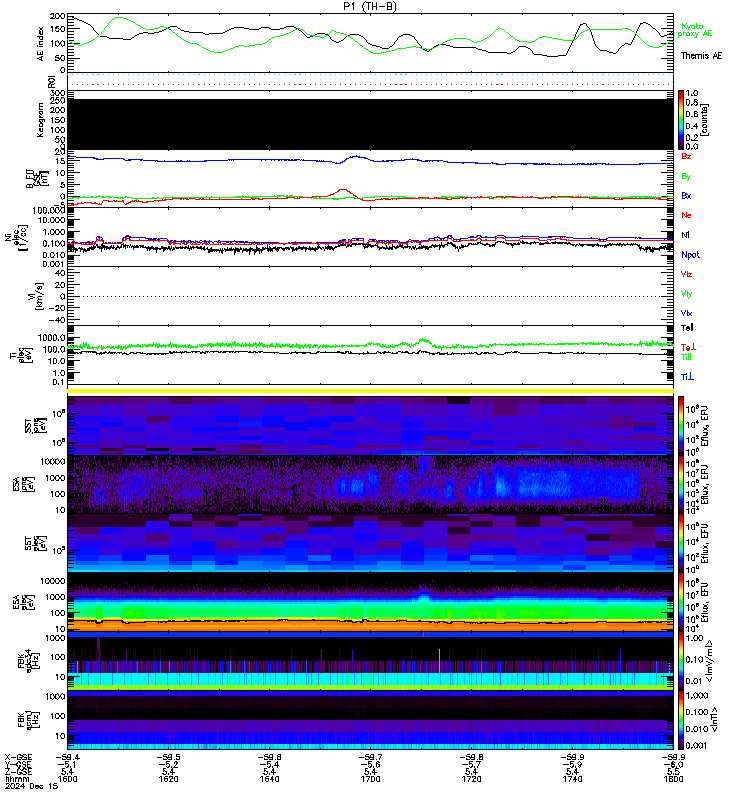Click the red "Viz" velocity legend label
750x800 pixels.
(686, 274)
